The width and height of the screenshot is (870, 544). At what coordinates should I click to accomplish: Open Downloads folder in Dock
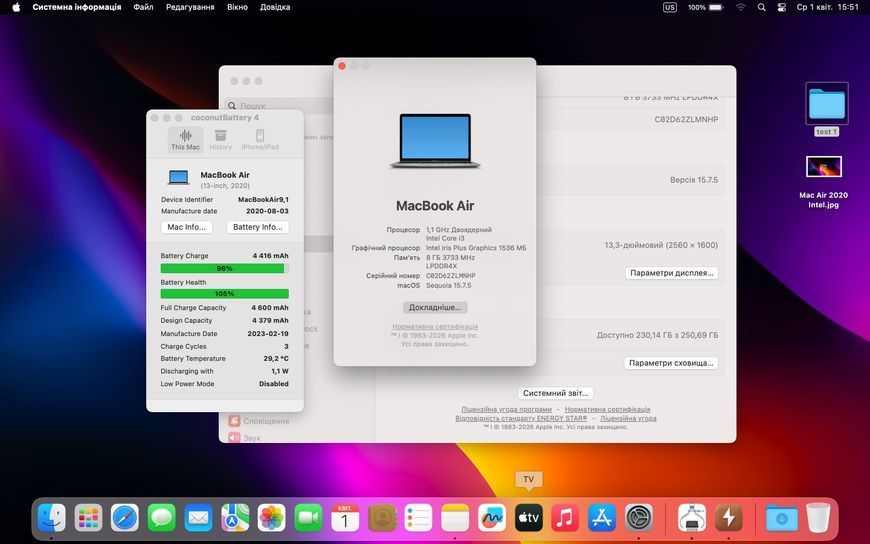click(781, 517)
